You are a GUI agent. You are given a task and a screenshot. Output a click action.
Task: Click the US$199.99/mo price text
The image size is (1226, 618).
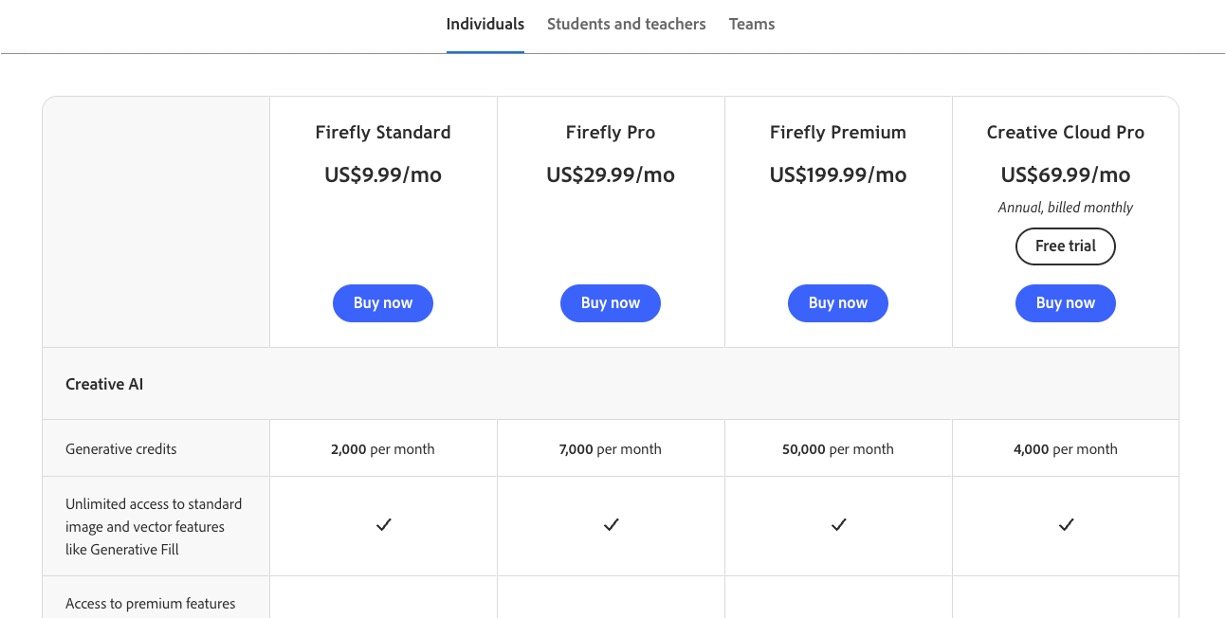(x=838, y=175)
